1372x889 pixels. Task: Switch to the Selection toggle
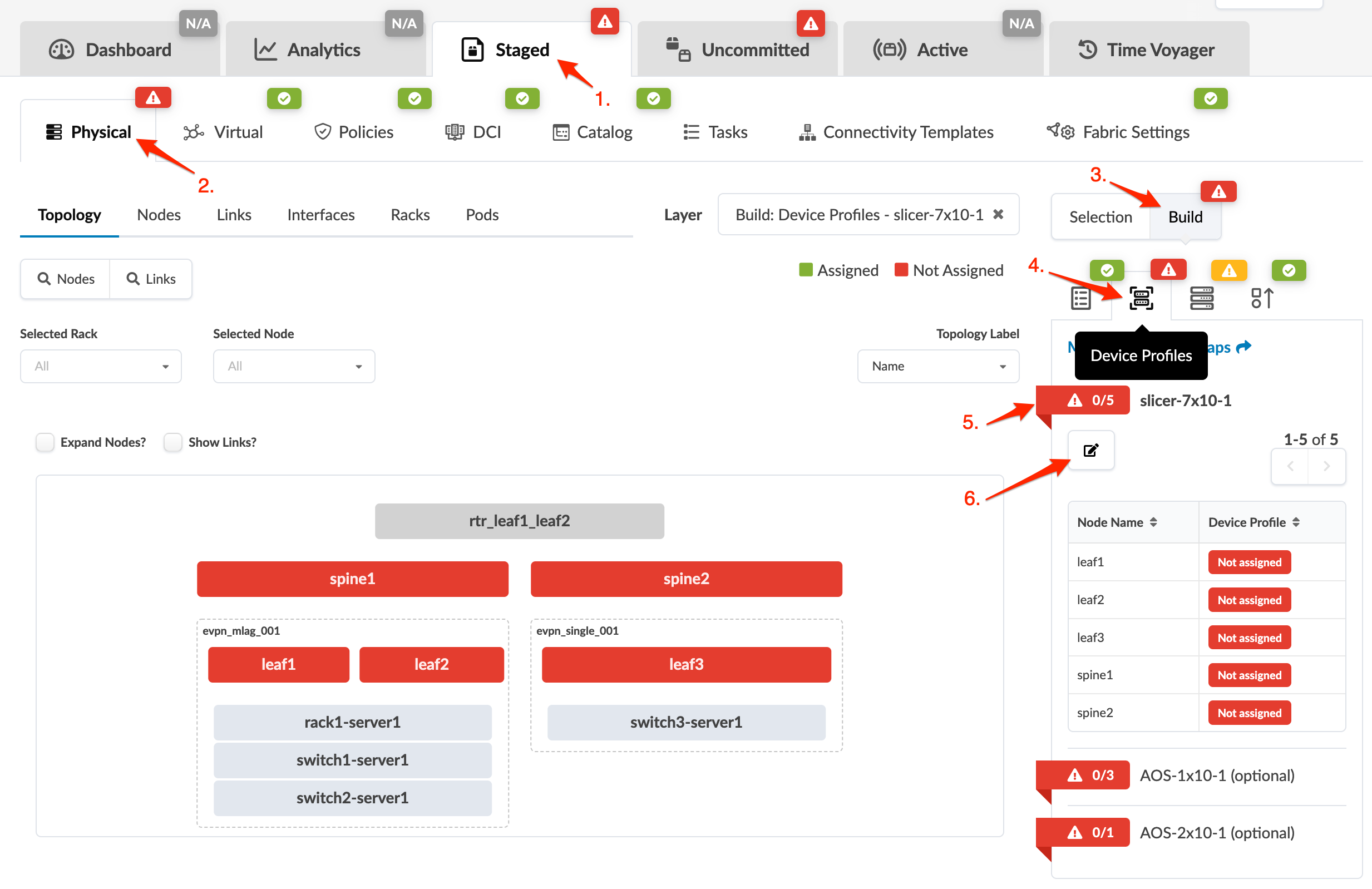(1100, 217)
